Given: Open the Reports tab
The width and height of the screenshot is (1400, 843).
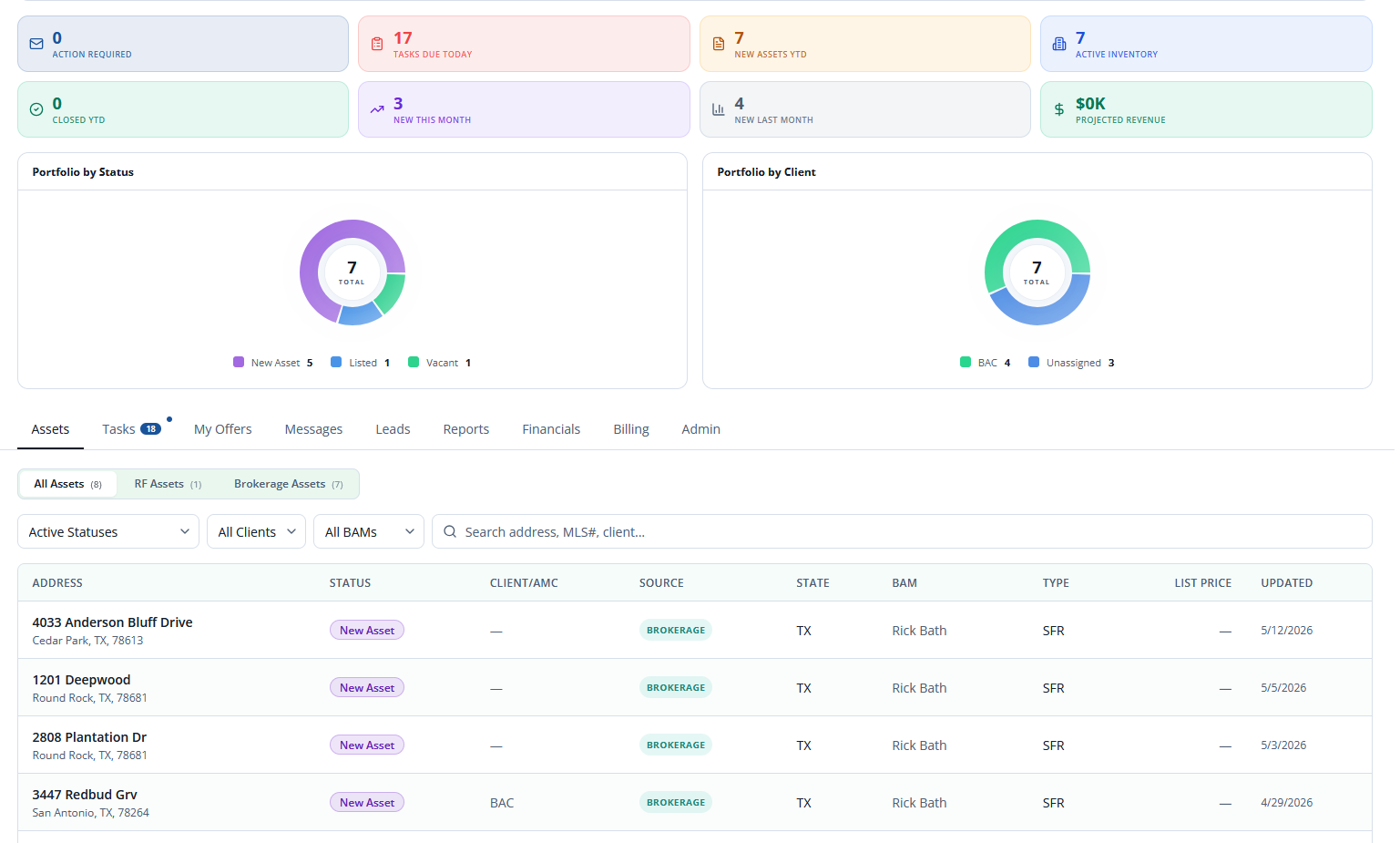Looking at the screenshot, I should point(466,429).
